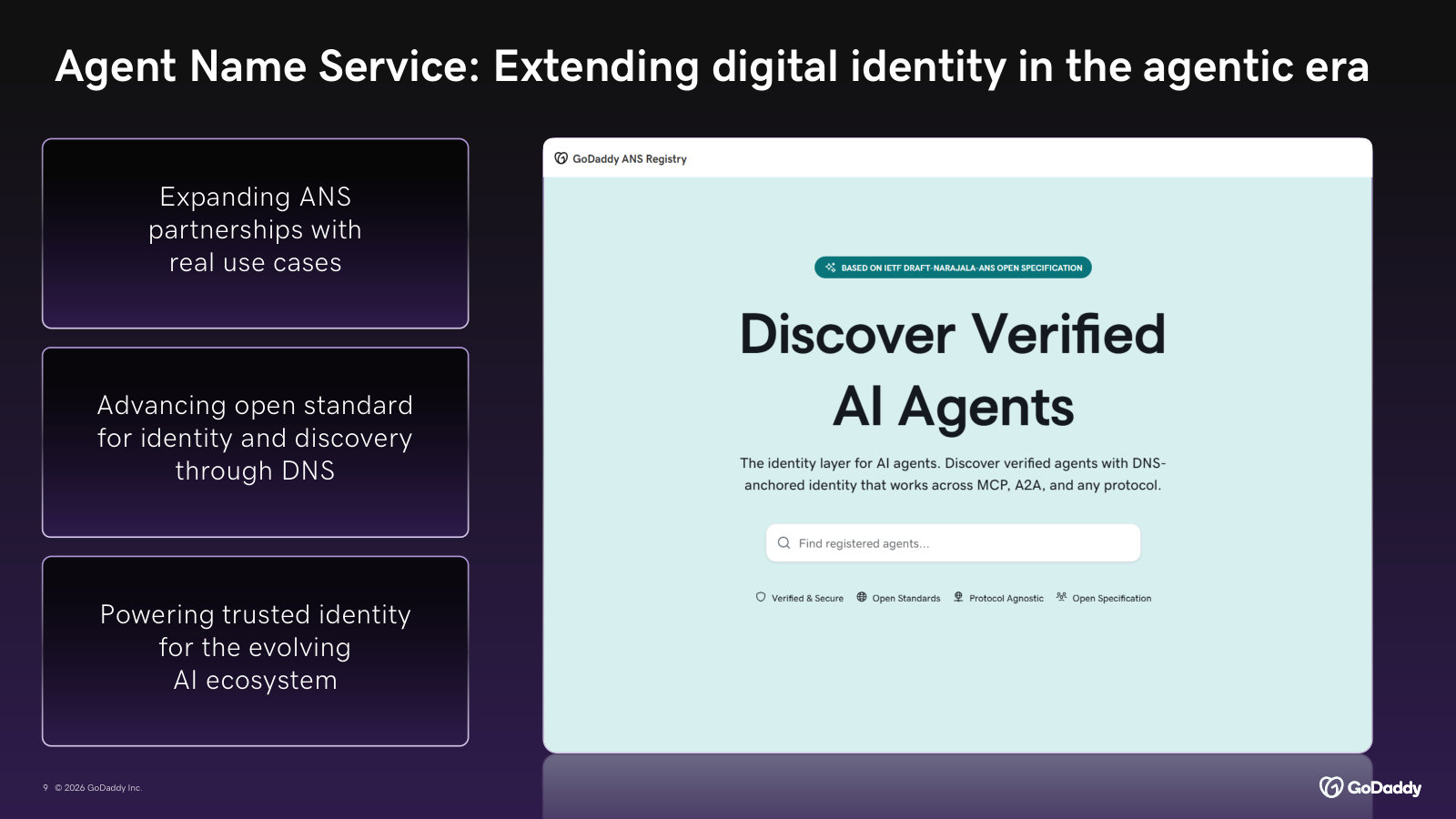
Task: Click the GoDaddy logo in the slide footer
Action: point(1370,787)
